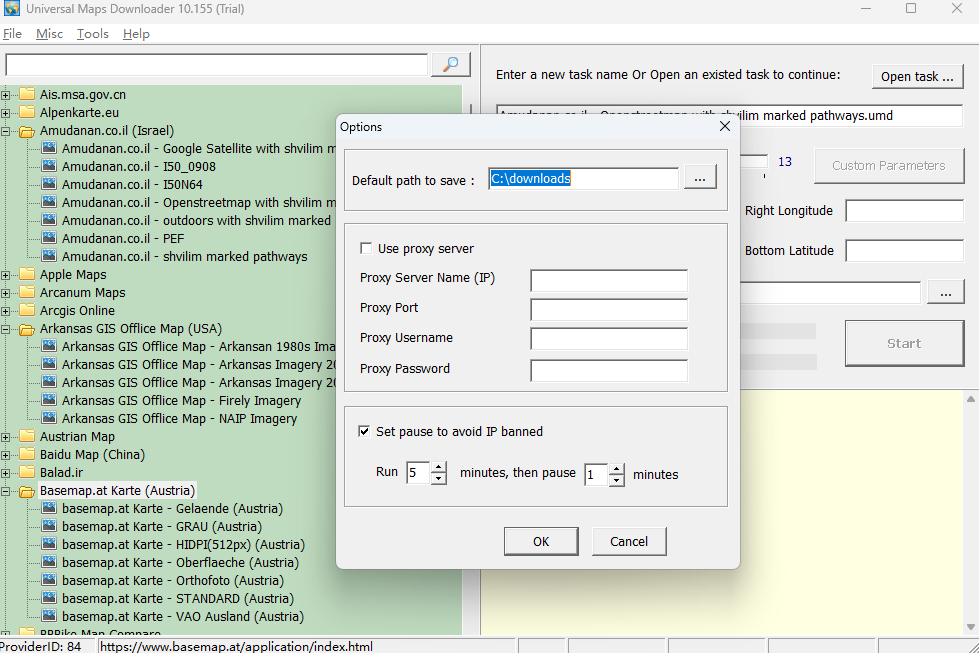Open the Misc menu
979x653 pixels.
(49, 33)
